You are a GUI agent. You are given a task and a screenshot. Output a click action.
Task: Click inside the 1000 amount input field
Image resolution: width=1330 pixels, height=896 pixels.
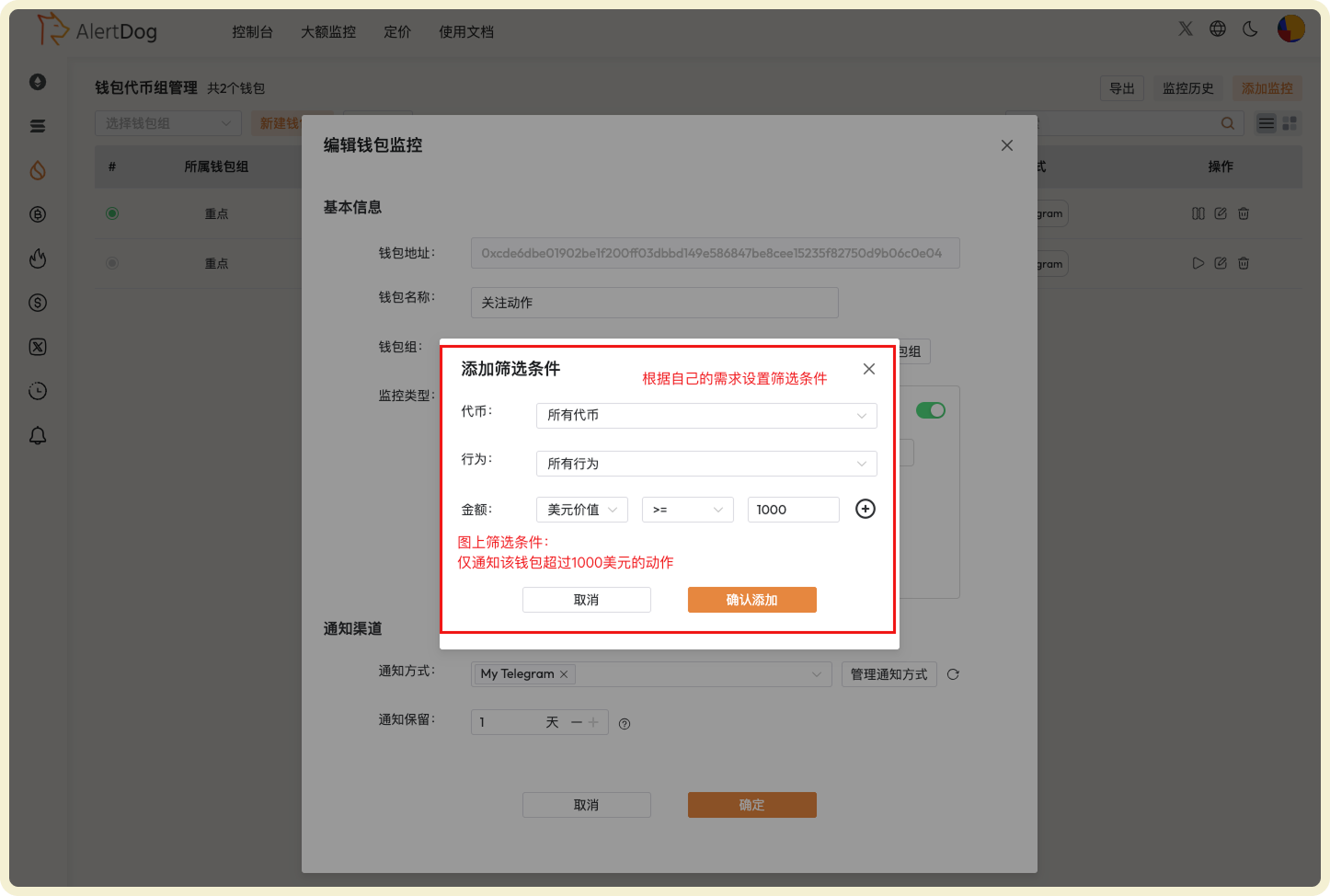click(792, 509)
